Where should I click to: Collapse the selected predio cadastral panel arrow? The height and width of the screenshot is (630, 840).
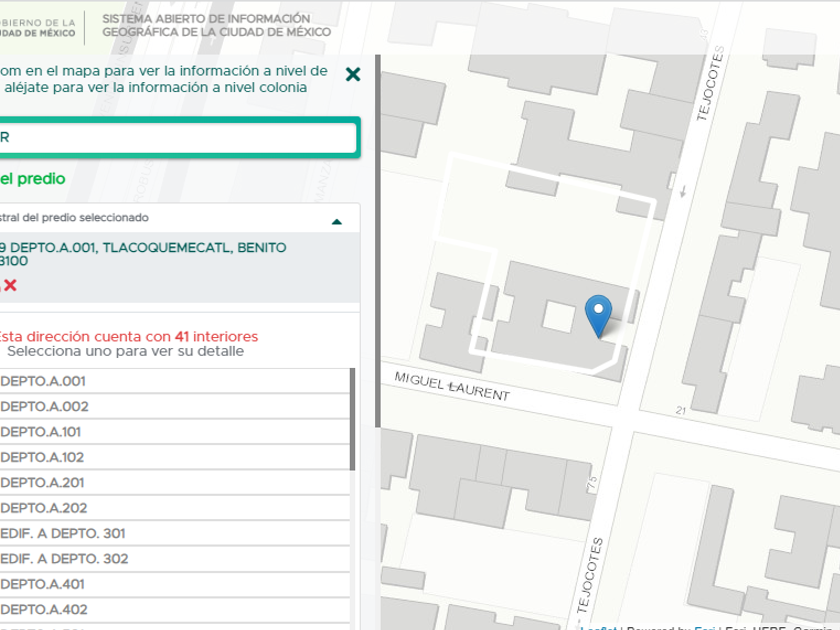point(336,221)
